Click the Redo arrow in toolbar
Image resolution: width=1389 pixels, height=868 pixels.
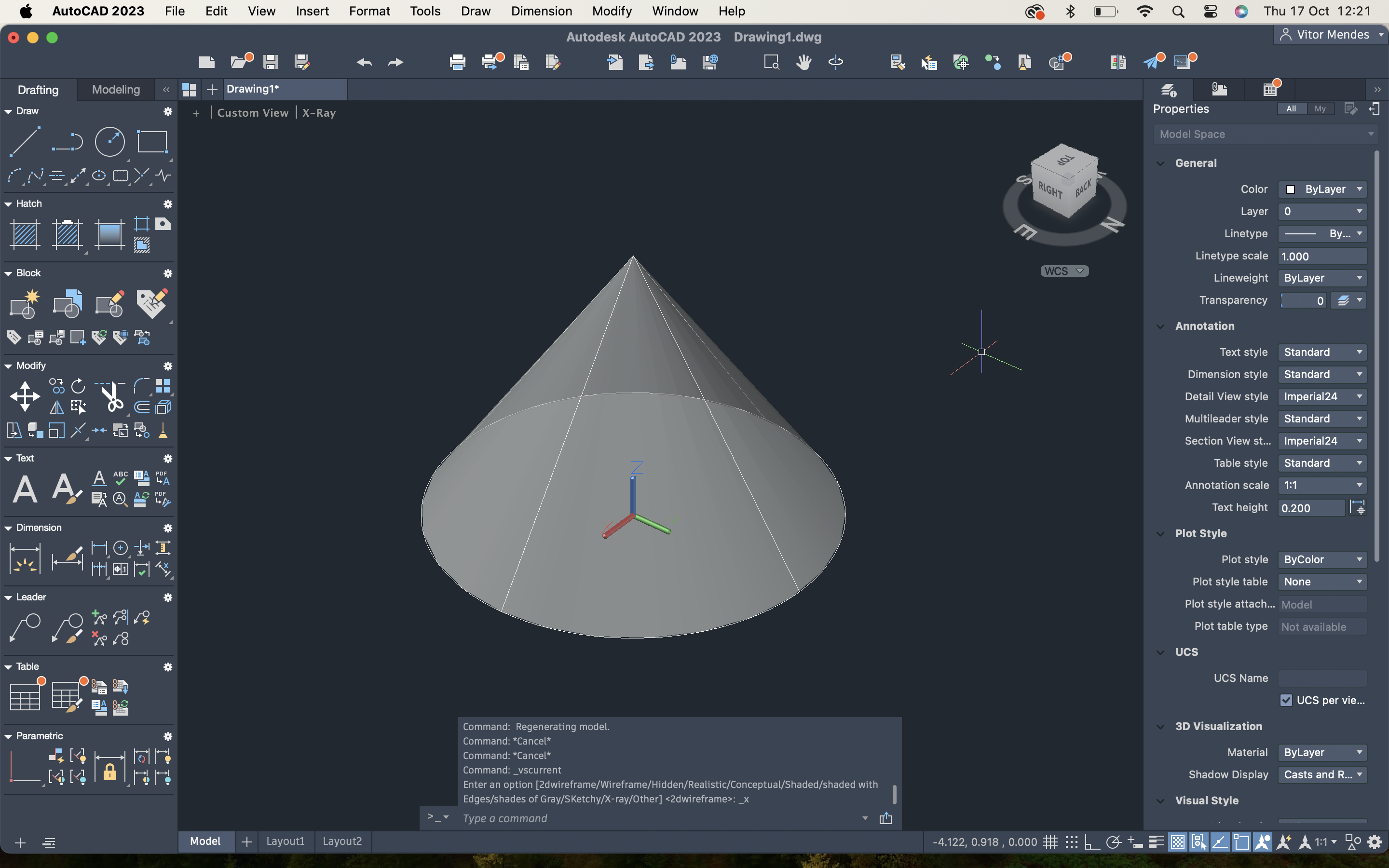(395, 62)
